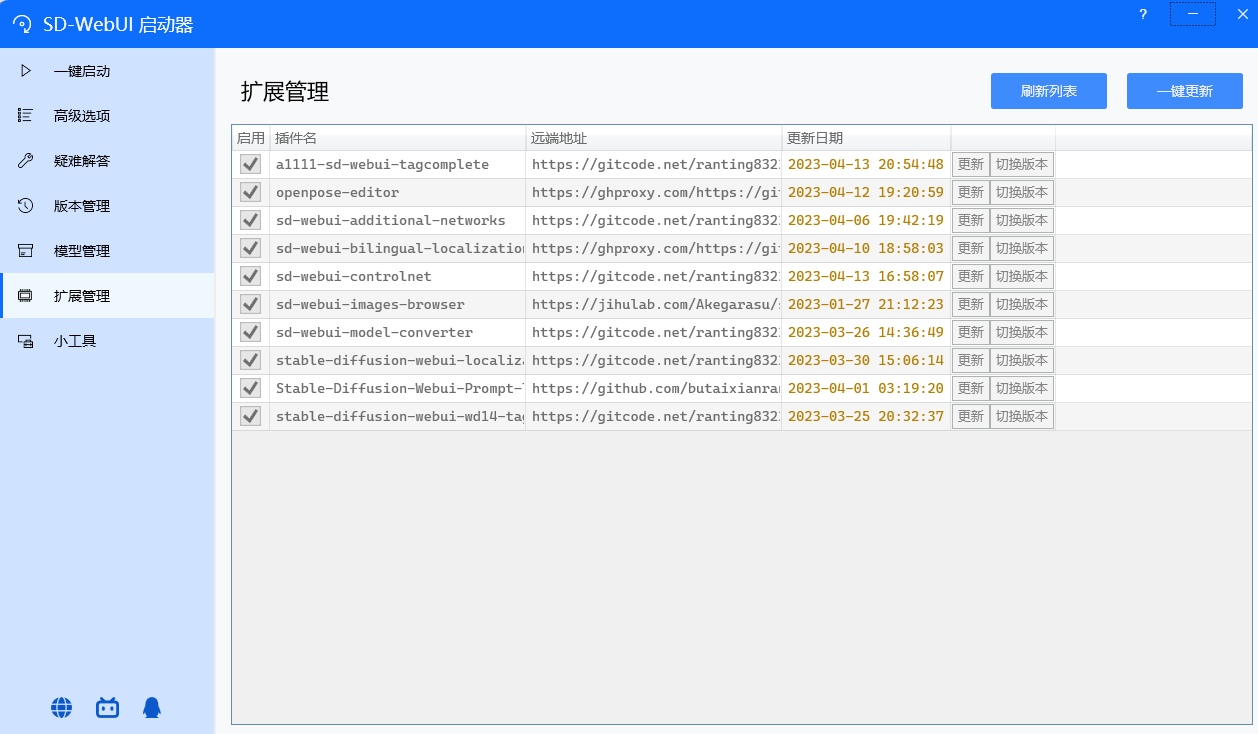1258x734 pixels.
Task: Select the openpose-editor plugin name
Action: [338, 192]
